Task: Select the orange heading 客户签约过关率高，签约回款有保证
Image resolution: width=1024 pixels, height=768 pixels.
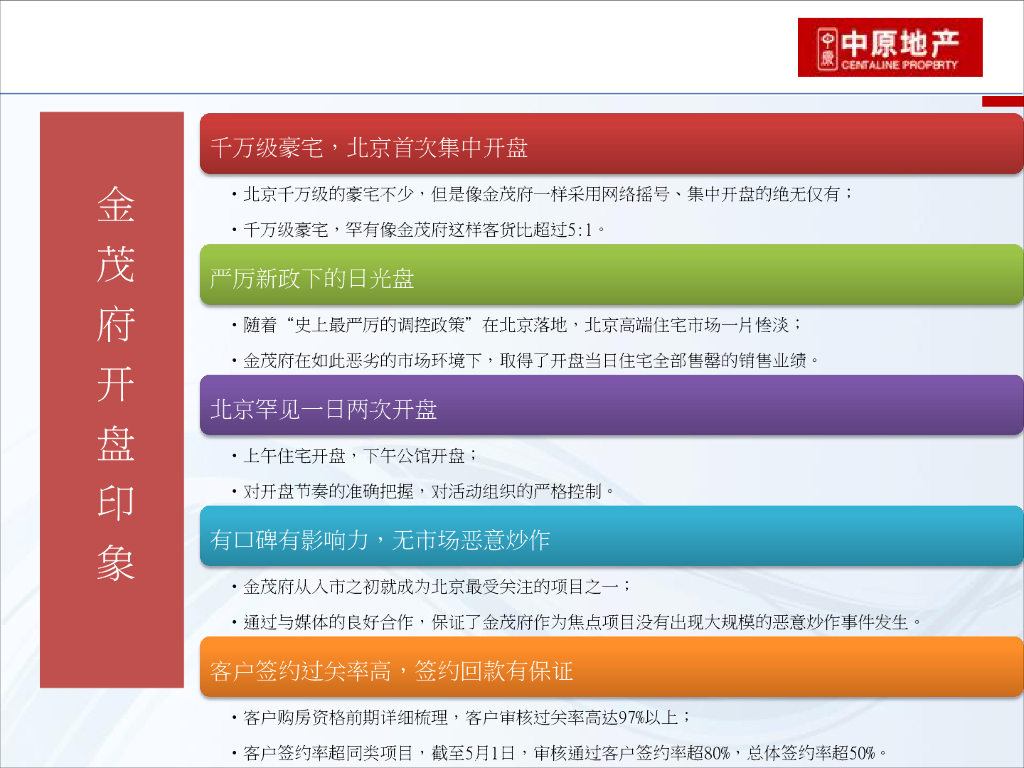Action: tap(611, 667)
